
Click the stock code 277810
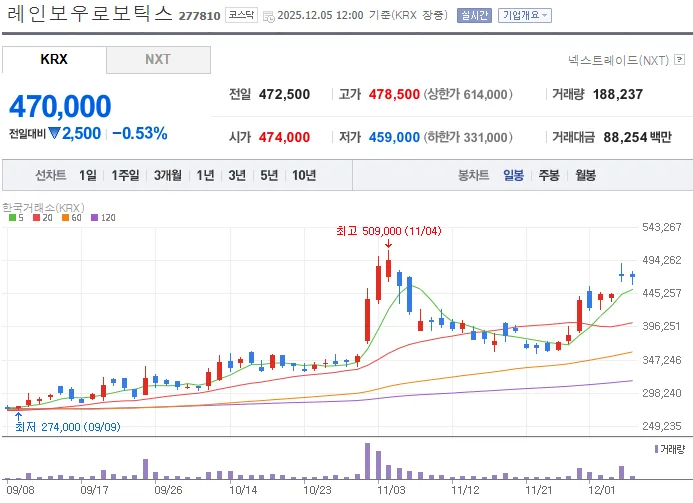(199, 16)
